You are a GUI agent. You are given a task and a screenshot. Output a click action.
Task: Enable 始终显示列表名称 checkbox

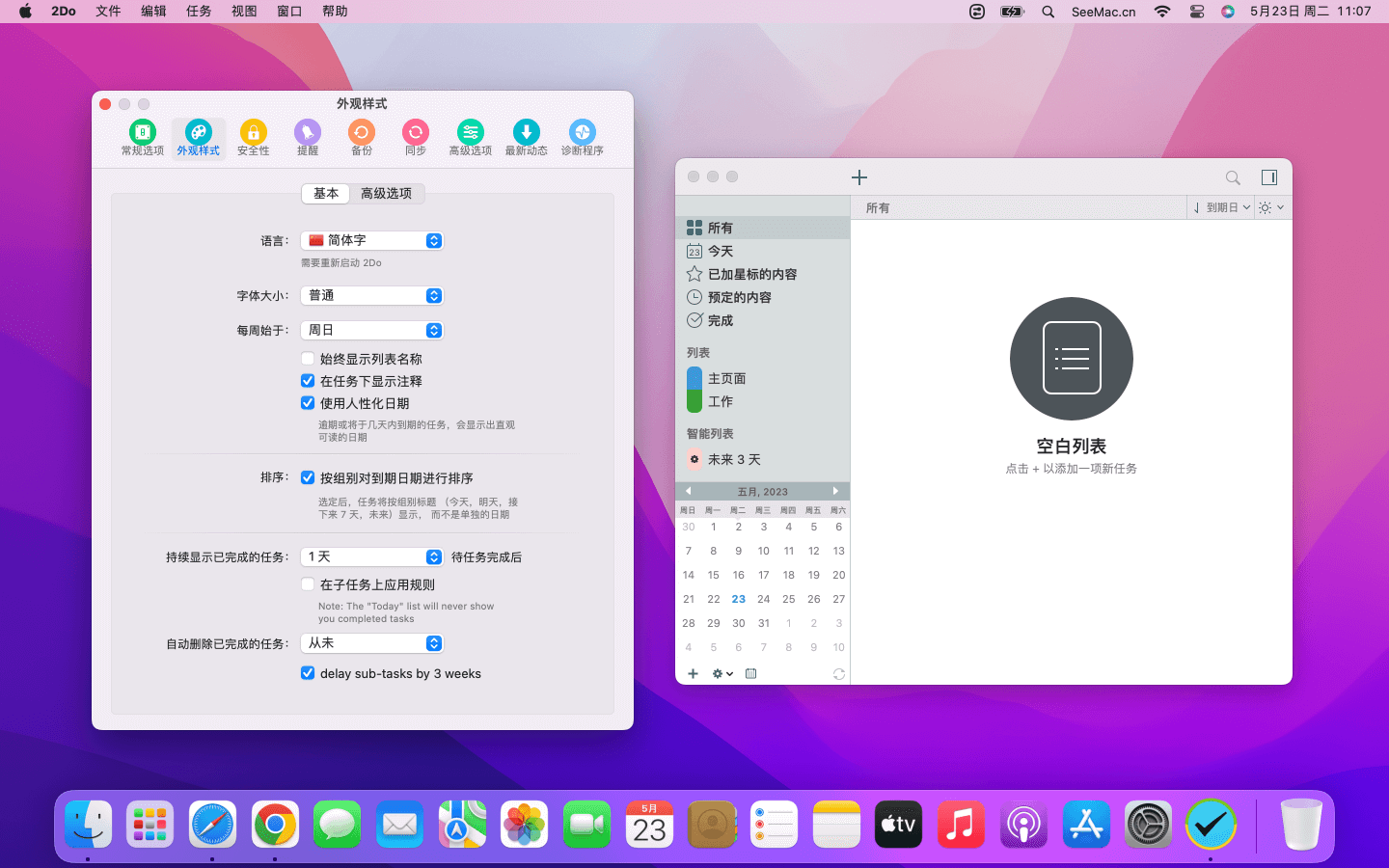pyautogui.click(x=308, y=359)
